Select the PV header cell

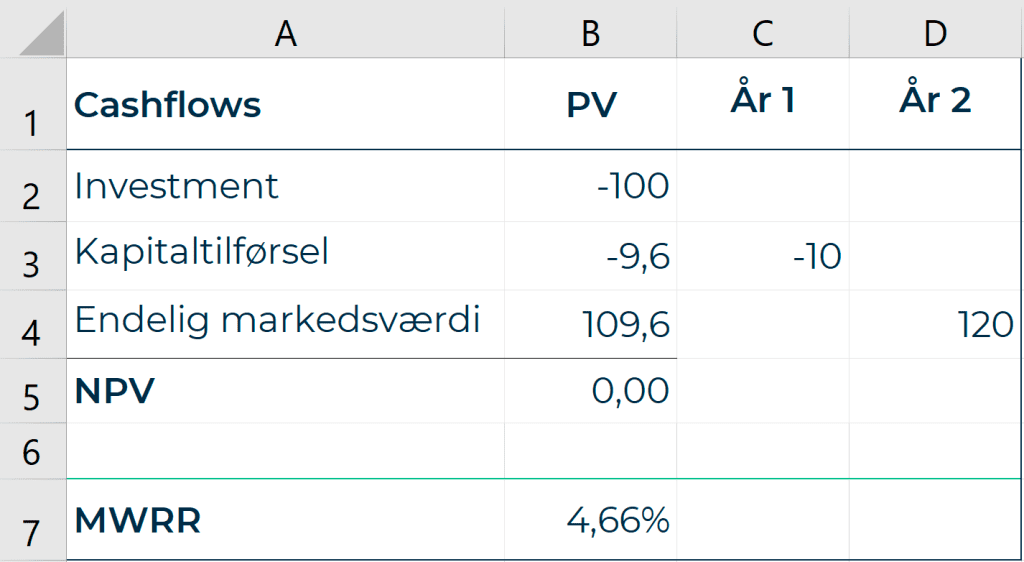click(590, 104)
